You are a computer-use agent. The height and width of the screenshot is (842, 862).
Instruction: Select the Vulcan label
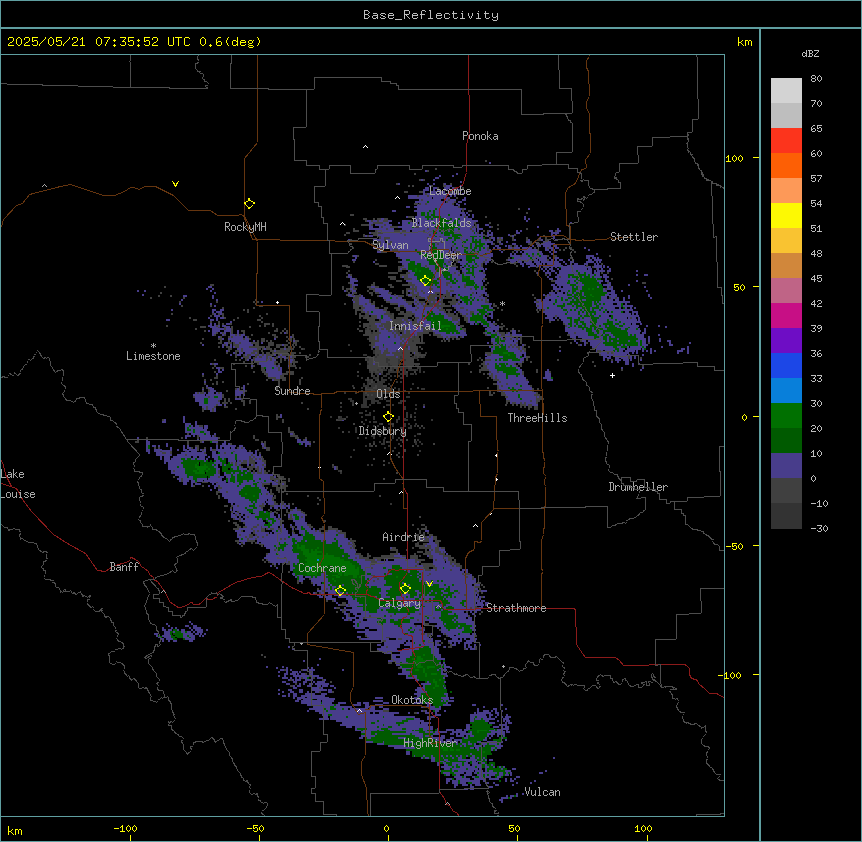click(x=542, y=792)
